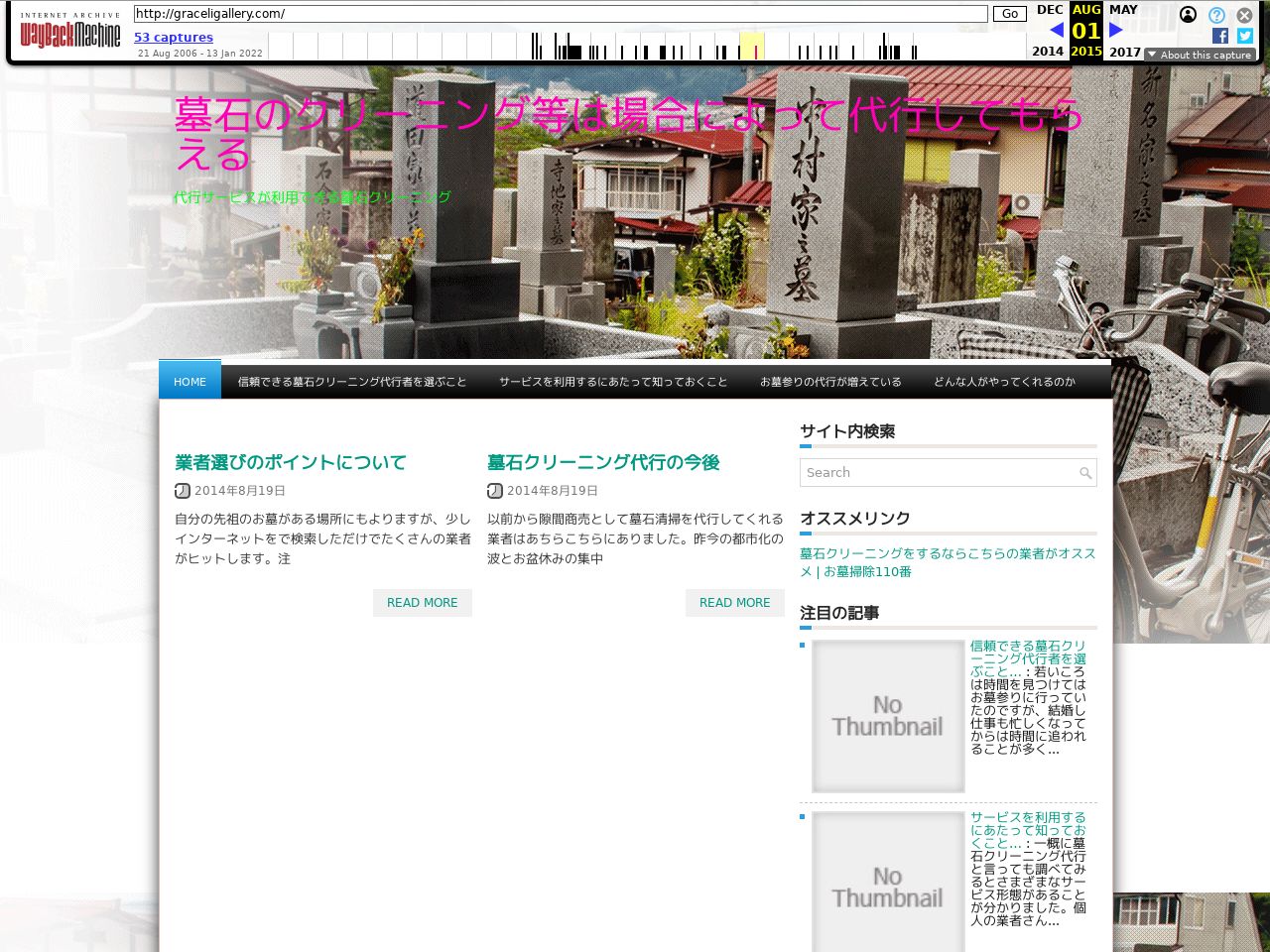Open the user account icon
The height and width of the screenshot is (952, 1270).
(1188, 15)
